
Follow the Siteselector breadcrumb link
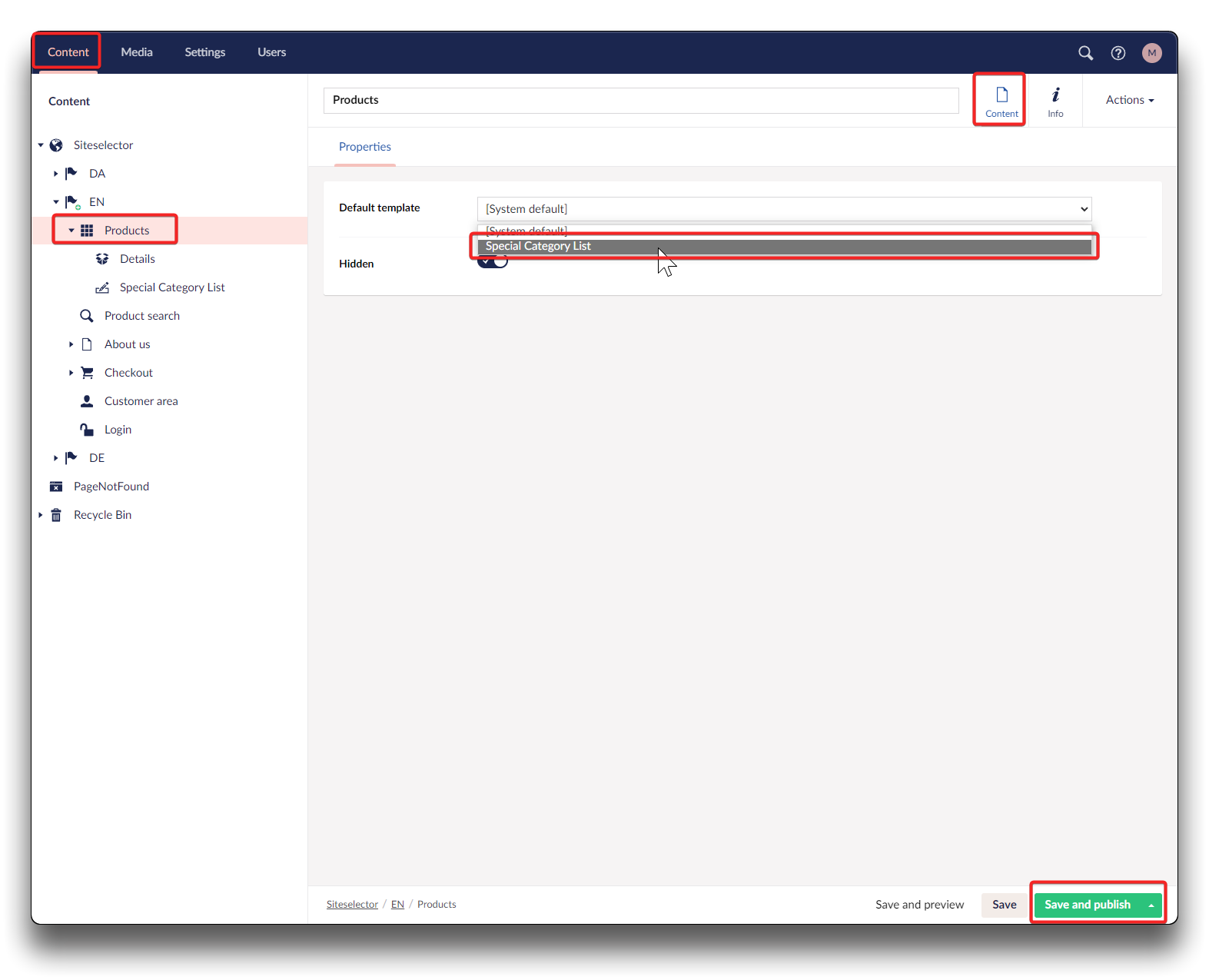pos(352,905)
